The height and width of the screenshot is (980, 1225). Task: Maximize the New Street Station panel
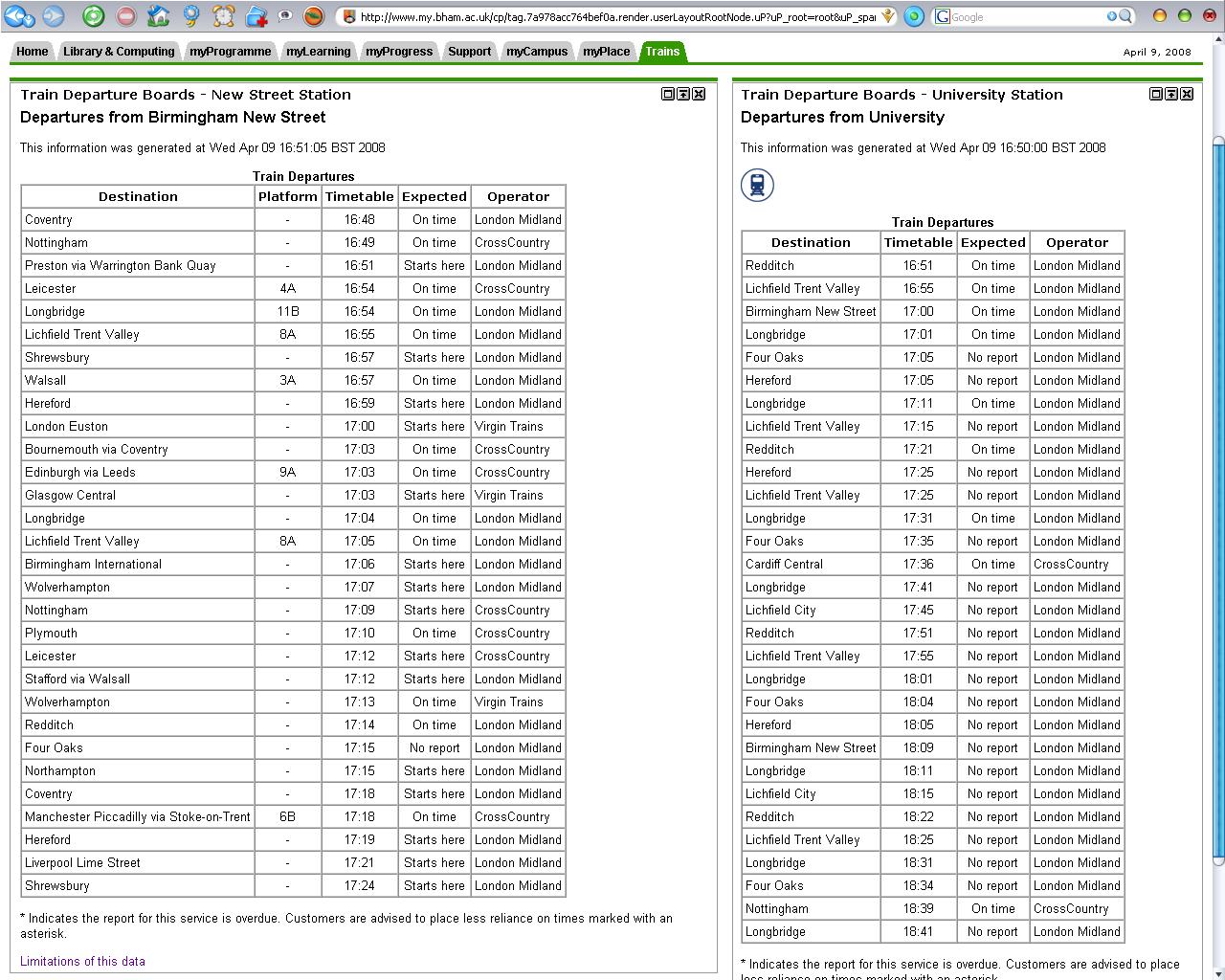[x=668, y=94]
